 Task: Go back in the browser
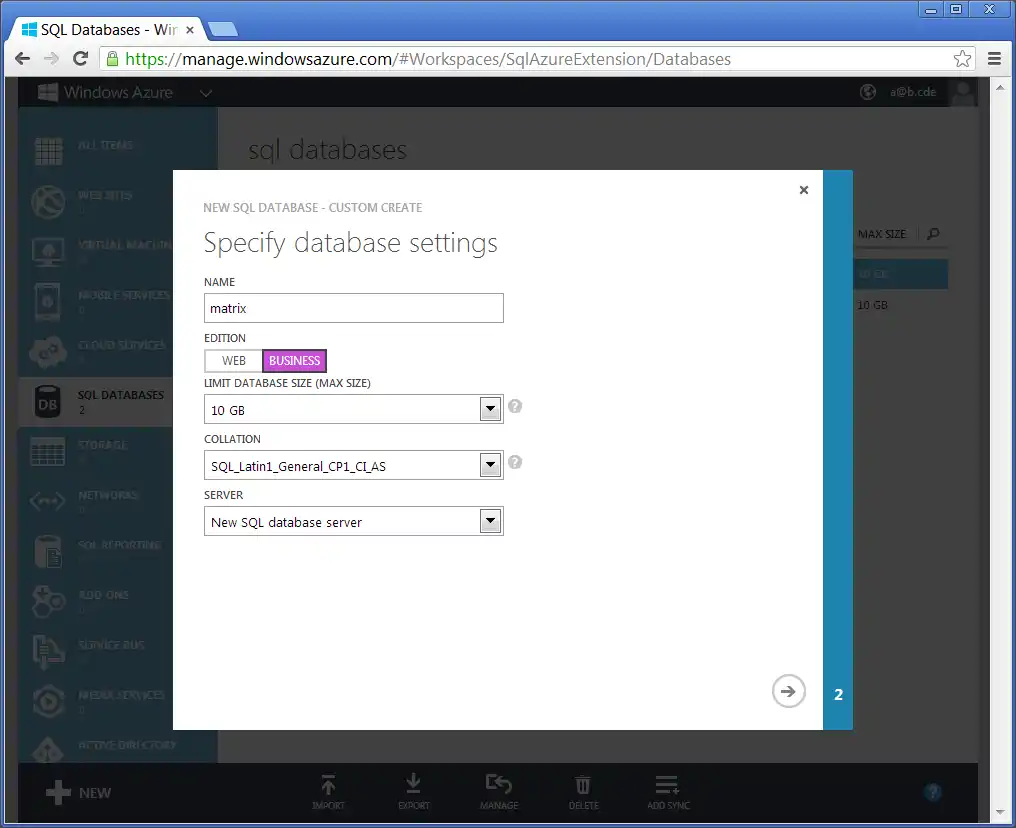click(x=23, y=59)
